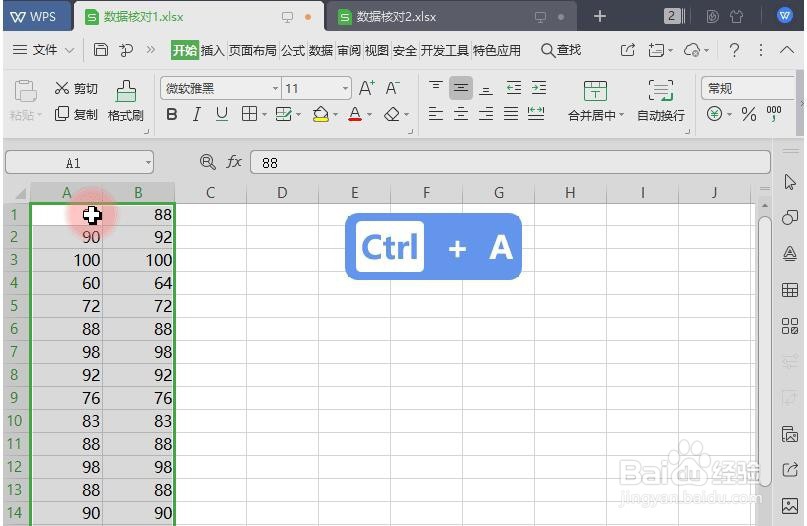This screenshot has height=526, width=807.
Task: Set bottom vertical alignment
Action: (485, 89)
